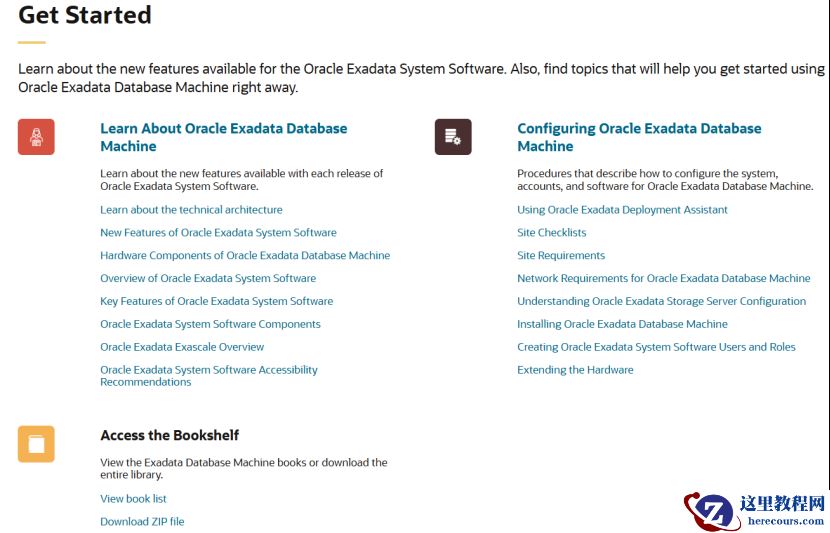
Task: Click the dark Configuring Exadata icon
Action: (x=453, y=137)
